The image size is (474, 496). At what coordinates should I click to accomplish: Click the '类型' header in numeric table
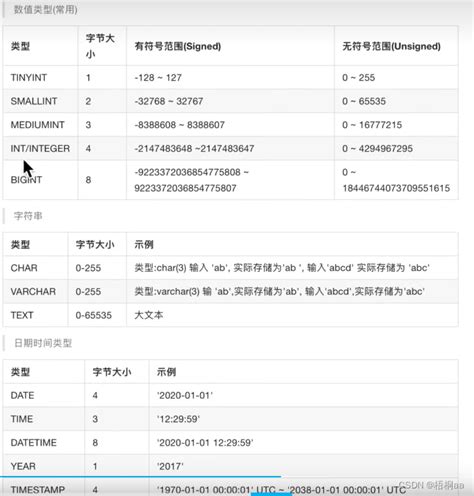[x=20, y=46]
